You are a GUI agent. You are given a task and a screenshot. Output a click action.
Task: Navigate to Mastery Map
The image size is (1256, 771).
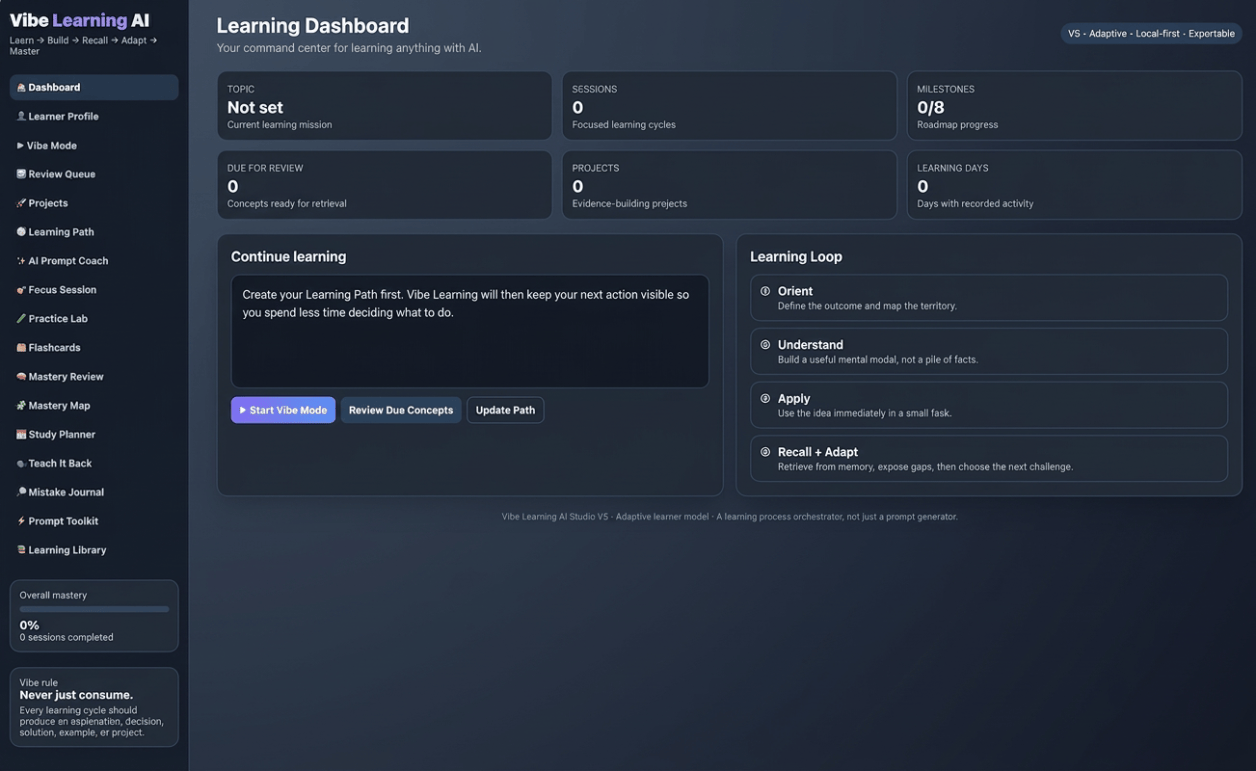[x=94, y=406]
